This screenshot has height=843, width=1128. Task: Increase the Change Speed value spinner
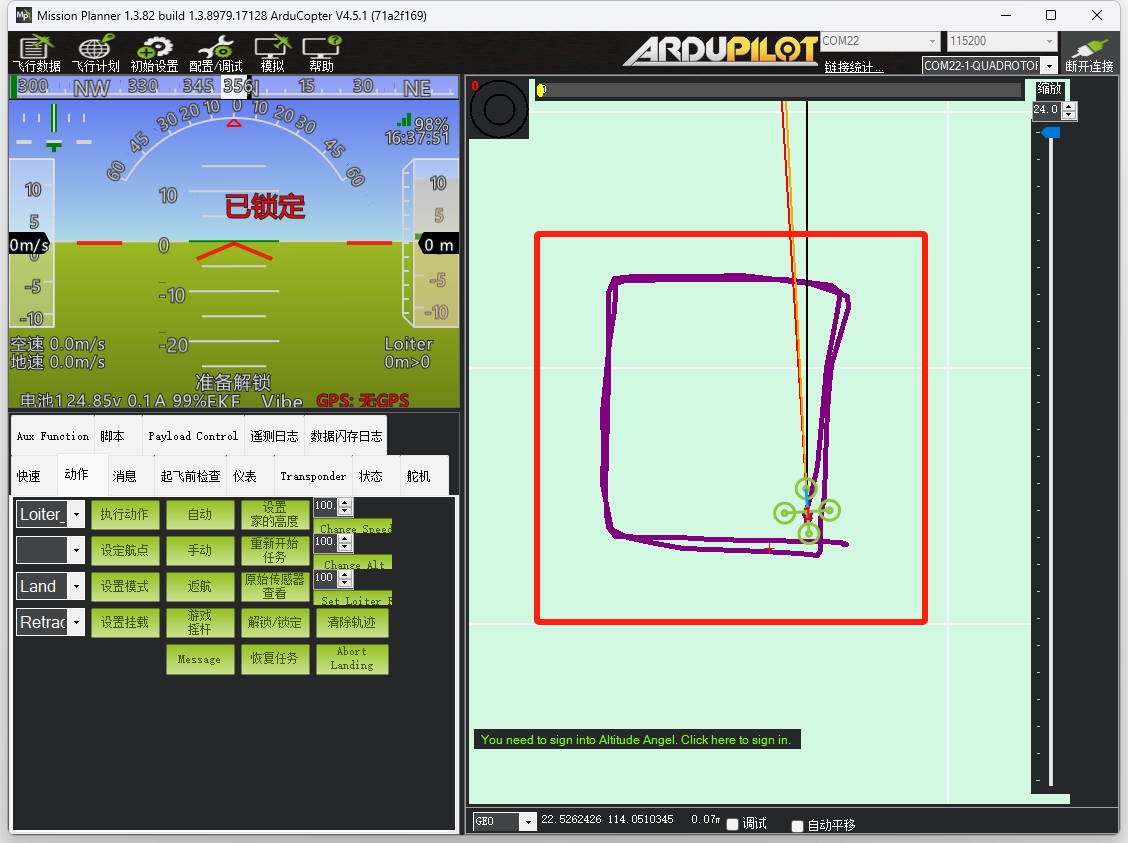(x=345, y=503)
